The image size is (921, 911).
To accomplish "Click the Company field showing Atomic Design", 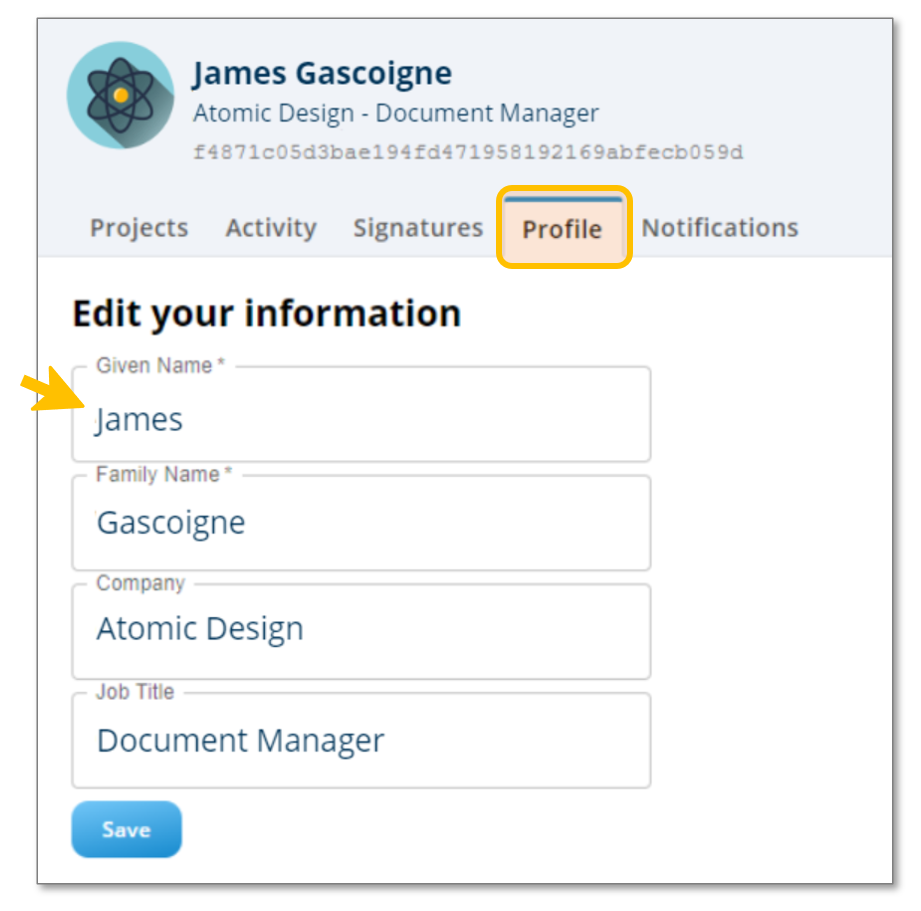I will coord(361,629).
